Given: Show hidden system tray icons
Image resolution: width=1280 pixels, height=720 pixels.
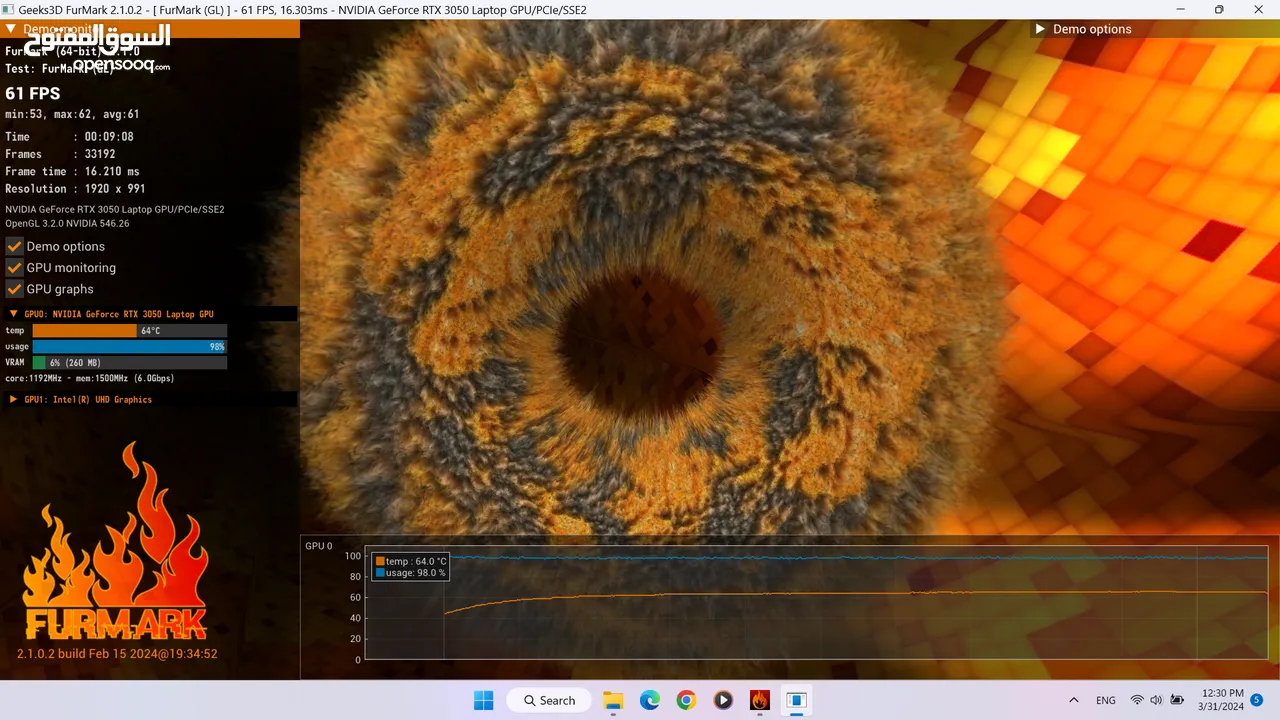Looking at the screenshot, I should [x=1074, y=700].
